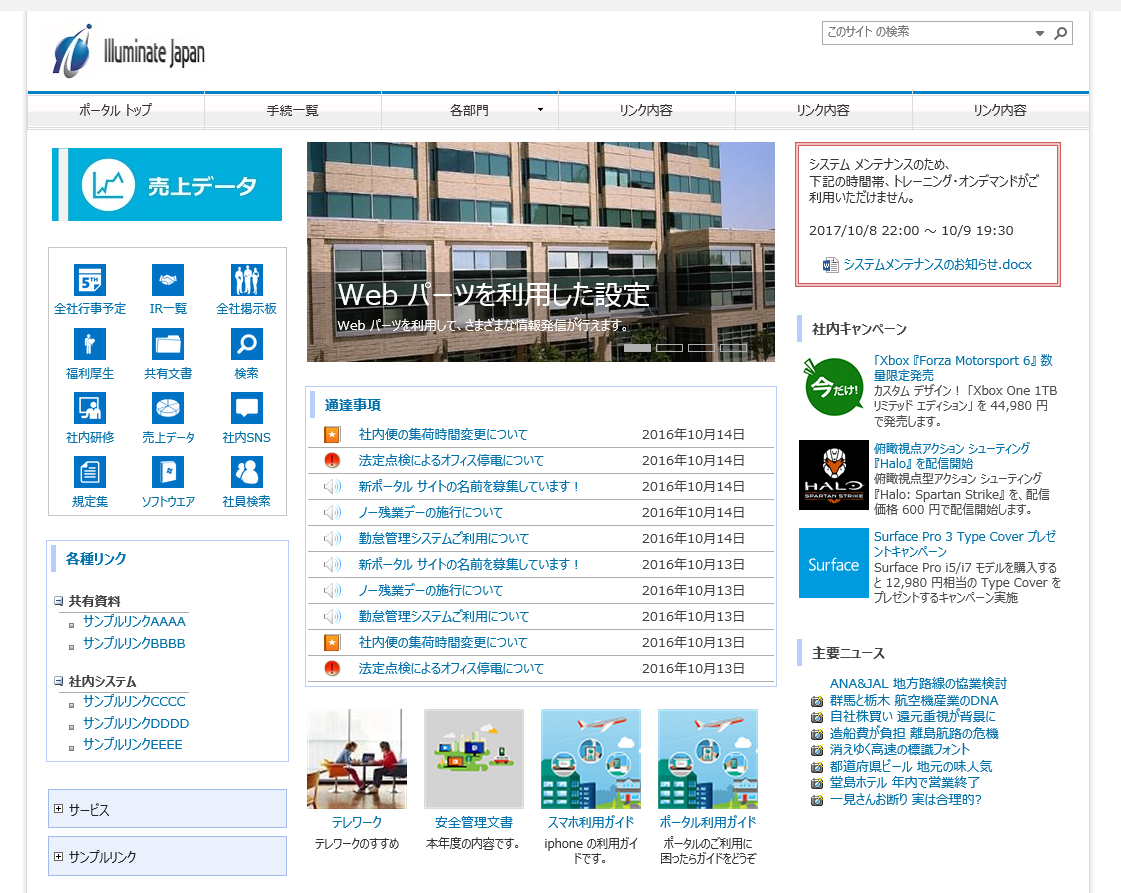Expand the サービス section

(59, 809)
